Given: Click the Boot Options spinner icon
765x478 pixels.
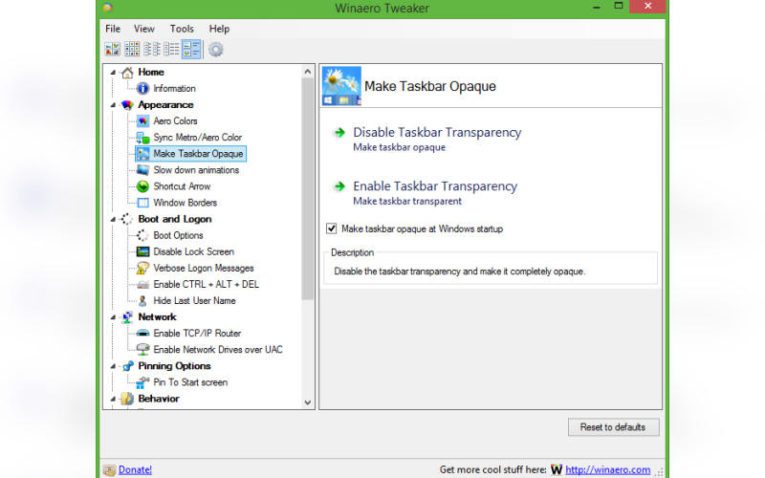Looking at the screenshot, I should coord(142,235).
